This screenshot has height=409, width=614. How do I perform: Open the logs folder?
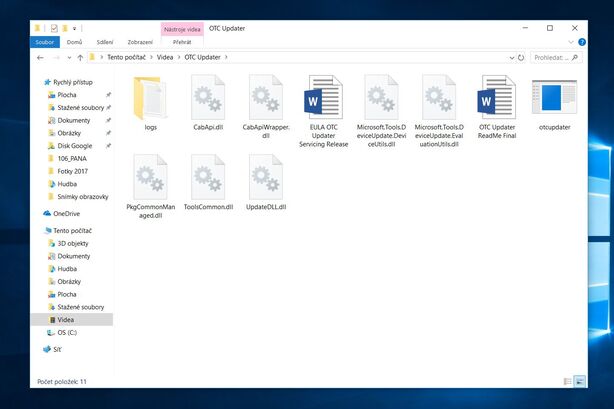150,103
